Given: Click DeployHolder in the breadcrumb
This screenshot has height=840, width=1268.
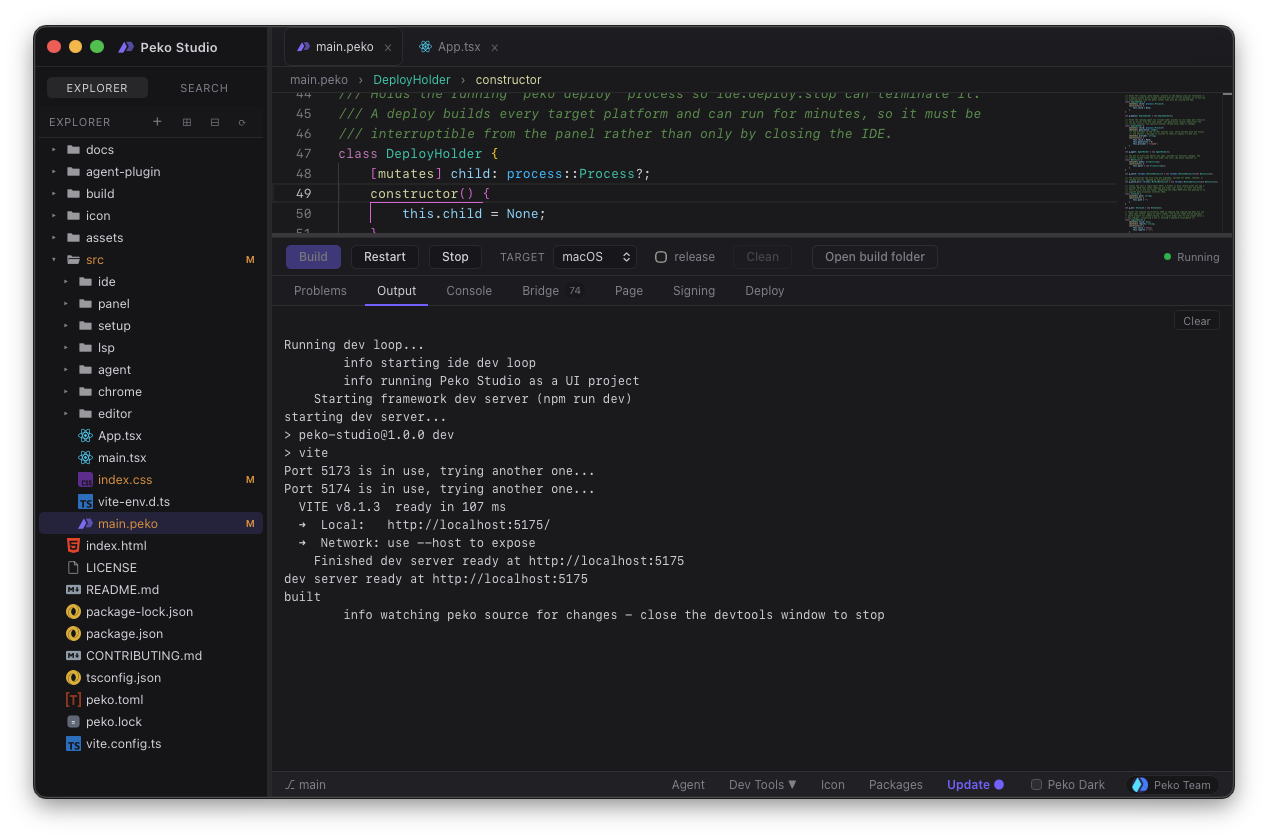Looking at the screenshot, I should point(412,80).
